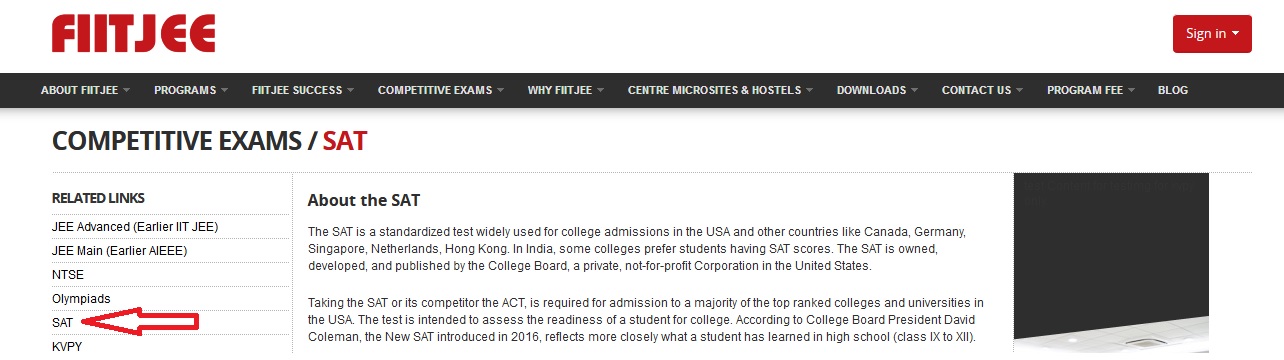Screen dimensions: 1284x360
Task: Open the COMPETITIVE EXAMS menu
Action: click(441, 90)
